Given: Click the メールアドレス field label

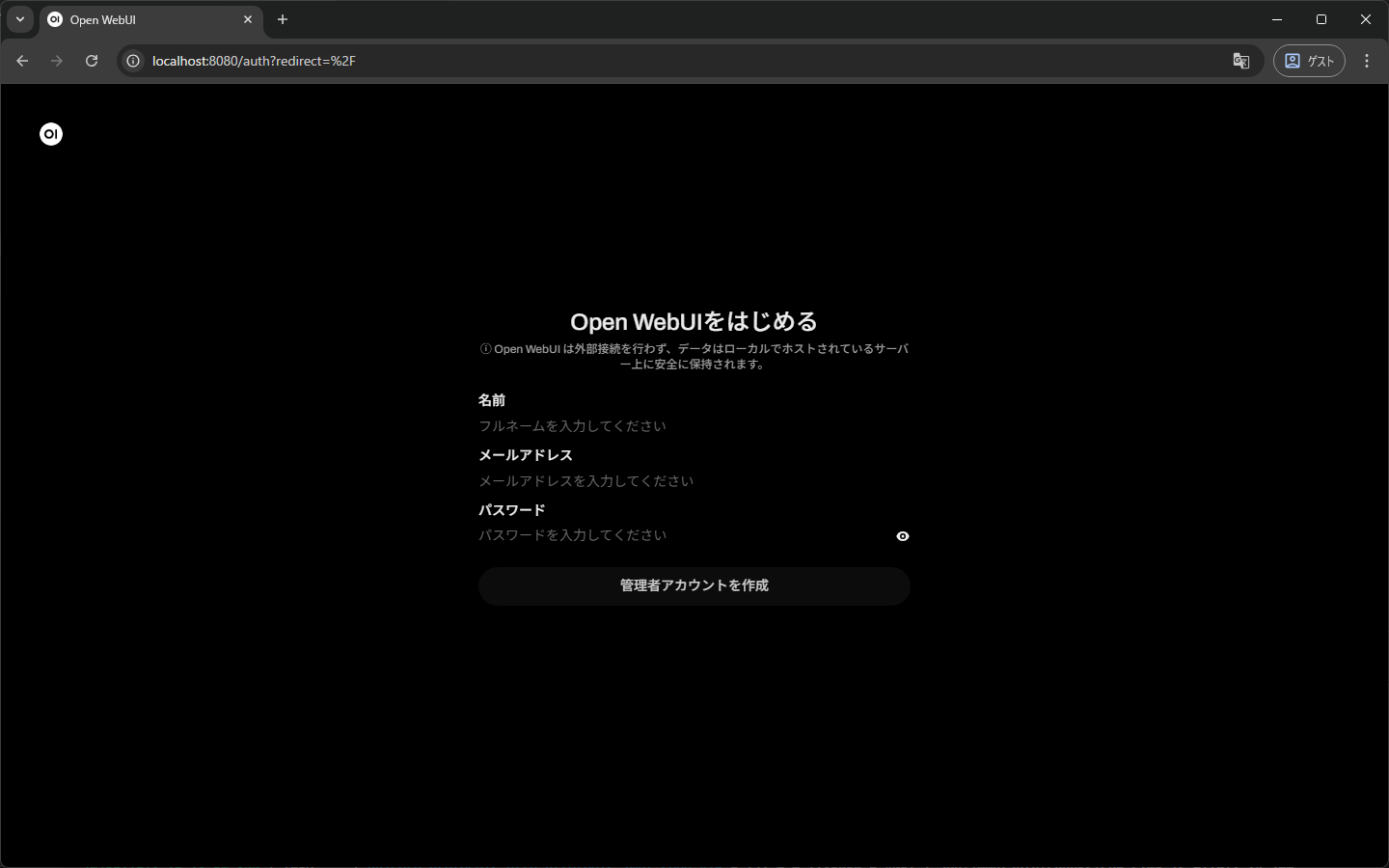Looking at the screenshot, I should point(526,455).
